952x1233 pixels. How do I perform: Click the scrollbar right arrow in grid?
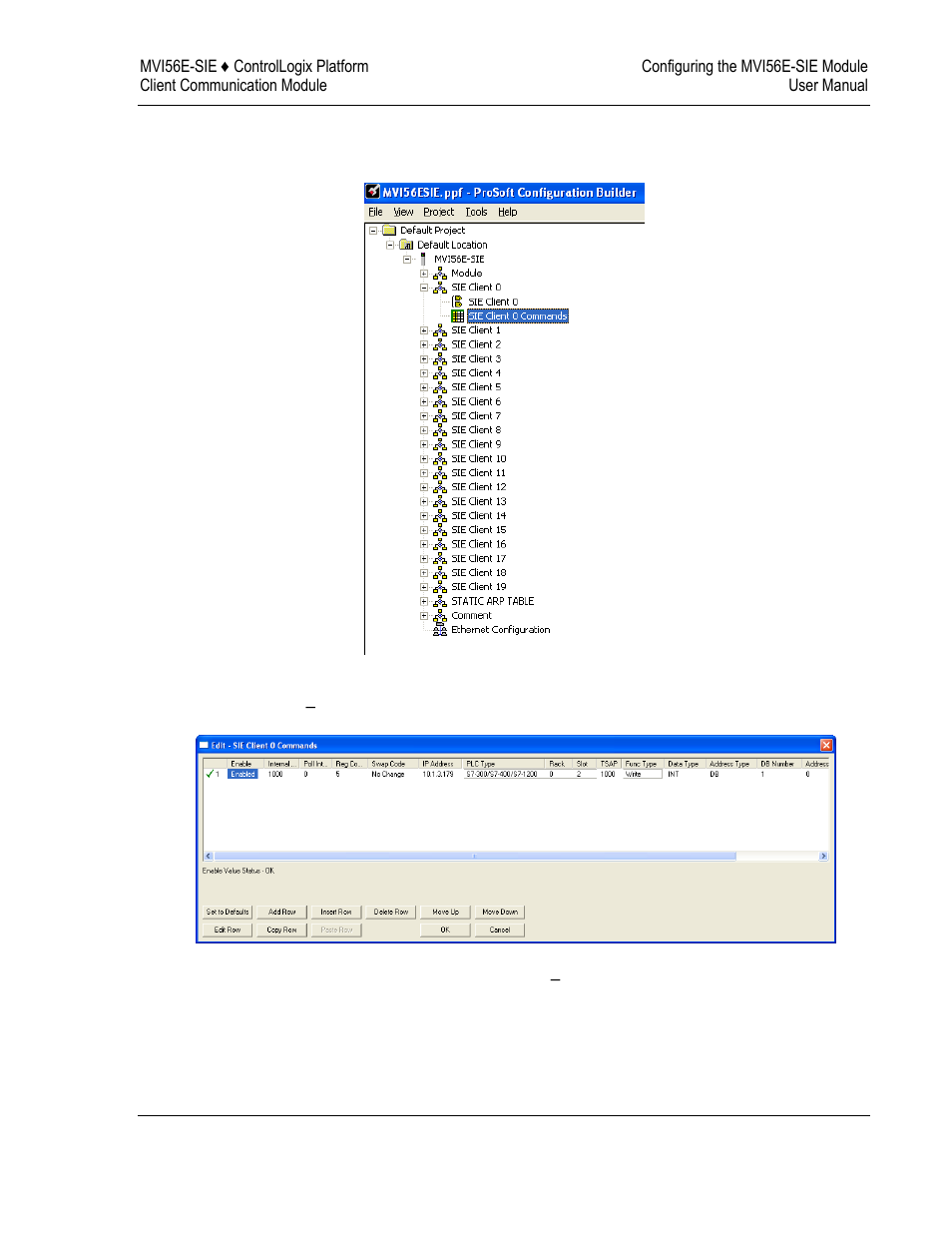coord(823,857)
